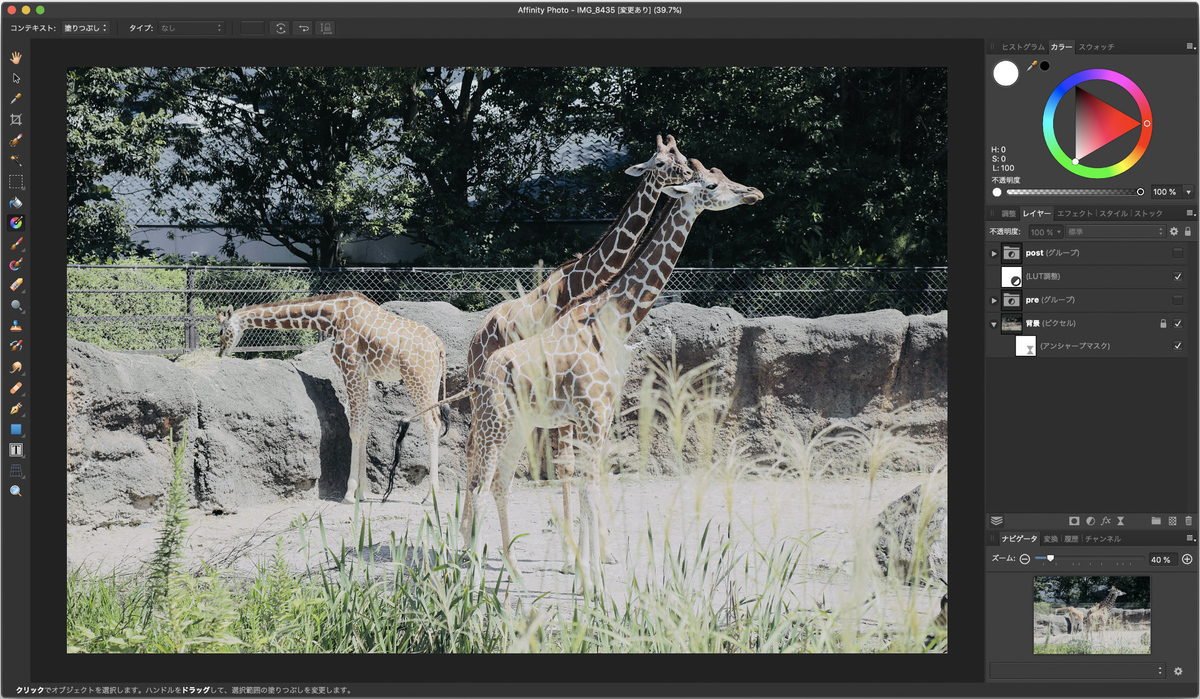Screen dimensions: 1200x699
Task: Expand the post group layer
Action: coord(994,253)
